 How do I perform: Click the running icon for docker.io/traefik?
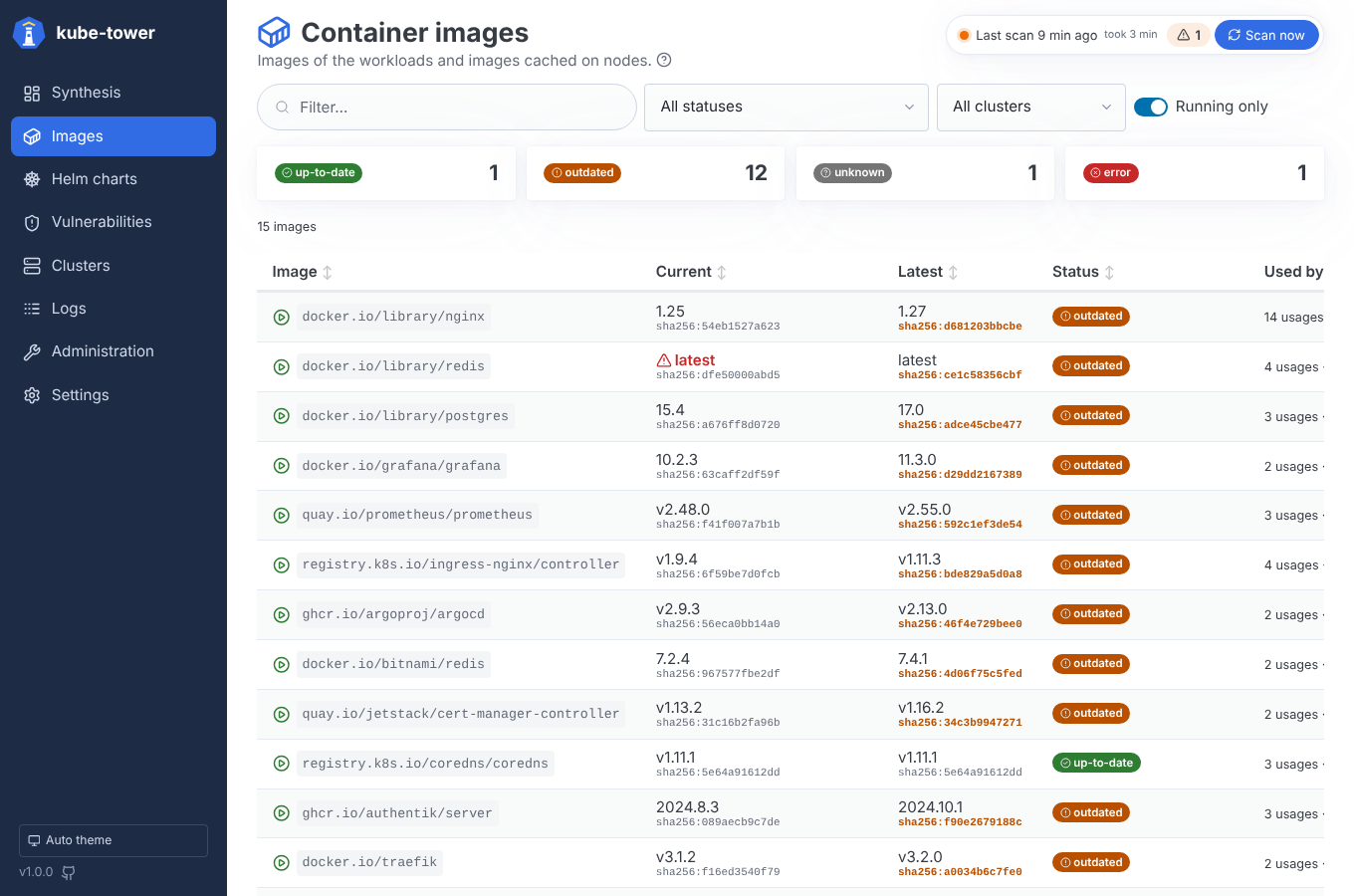coord(282,863)
